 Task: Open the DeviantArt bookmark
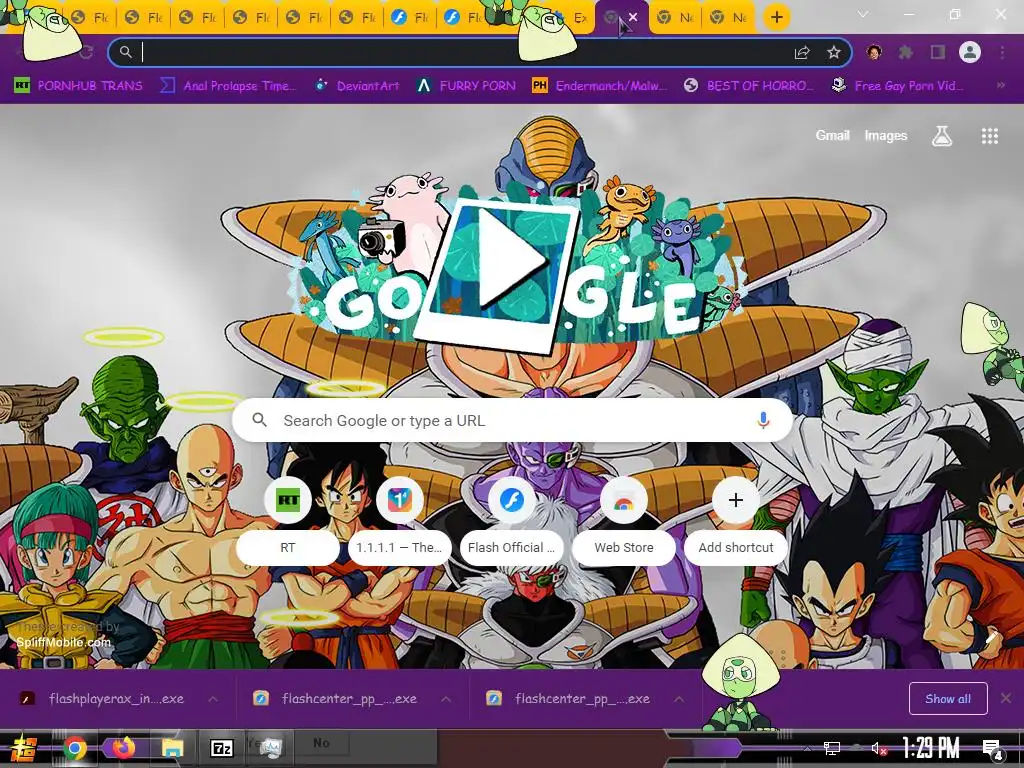coord(357,86)
